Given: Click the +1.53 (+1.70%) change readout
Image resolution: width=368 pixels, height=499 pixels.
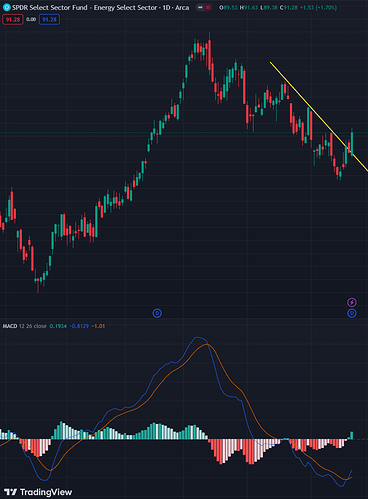Looking at the screenshot, I should (x=319, y=7).
